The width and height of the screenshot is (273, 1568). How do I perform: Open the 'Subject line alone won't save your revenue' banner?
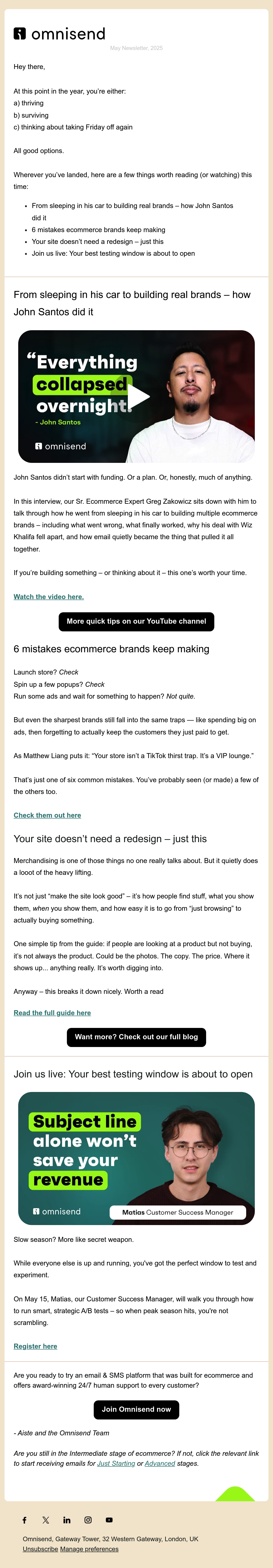click(136, 1158)
